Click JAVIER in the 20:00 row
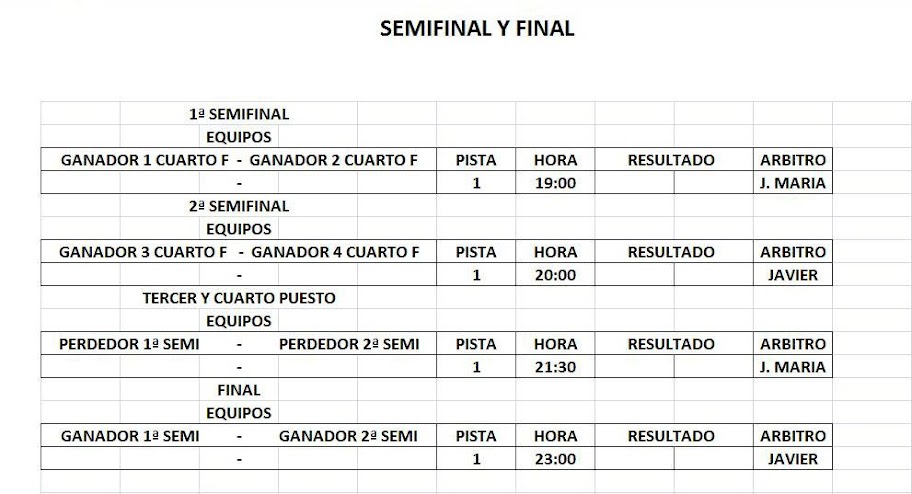912x494 pixels. [793, 275]
